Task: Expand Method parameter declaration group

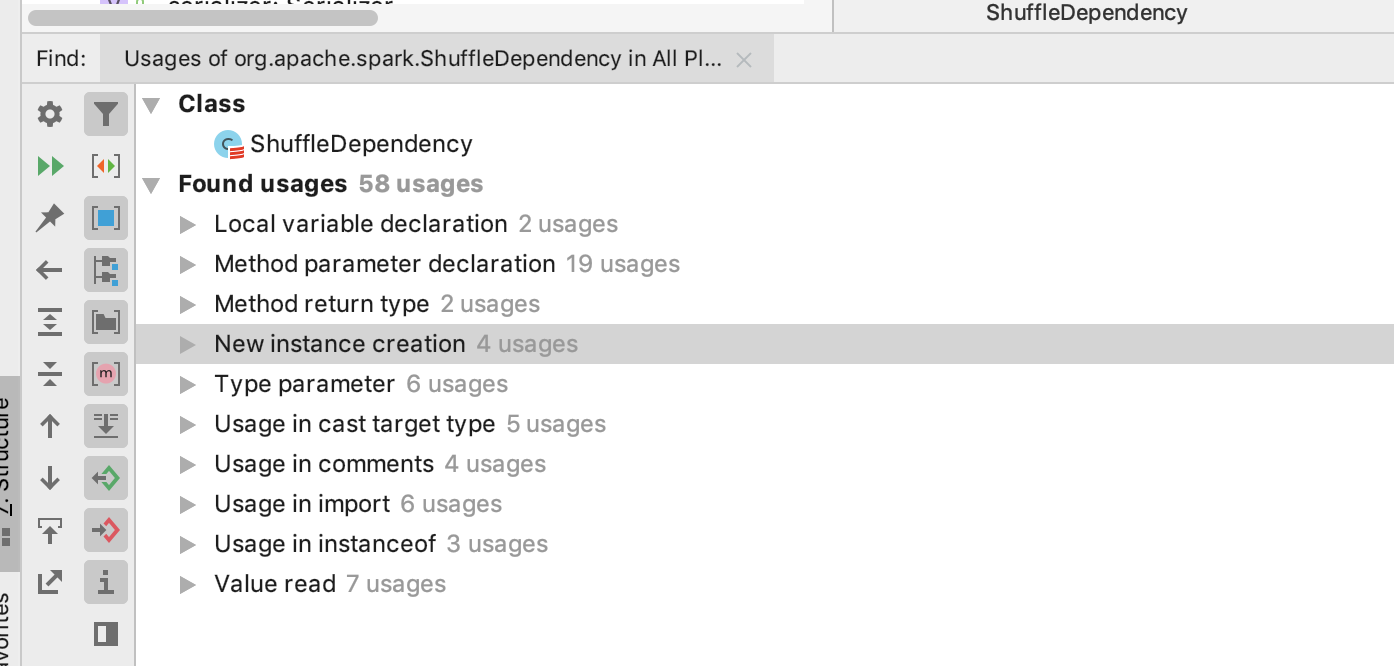Action: 187,264
